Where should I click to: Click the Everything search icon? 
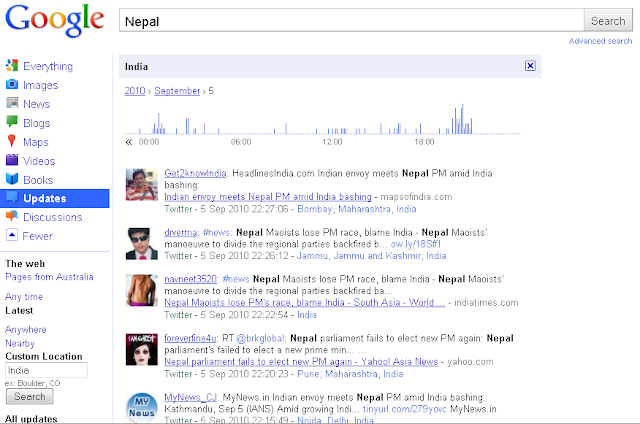coord(12,65)
